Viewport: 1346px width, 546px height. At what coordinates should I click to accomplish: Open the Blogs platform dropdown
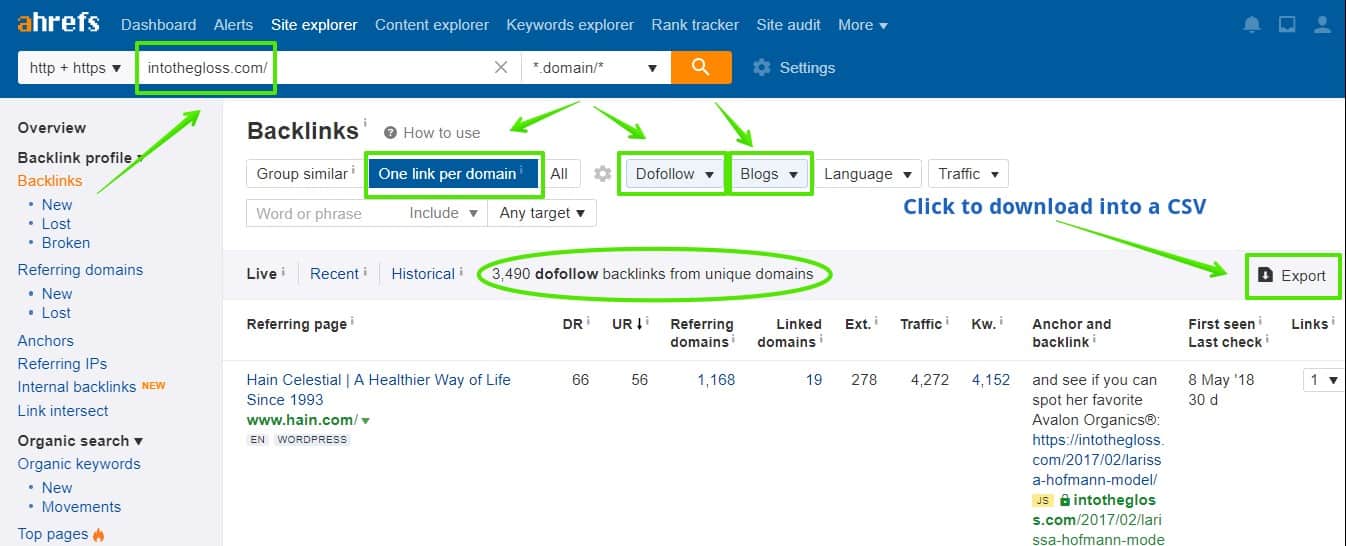coord(769,174)
